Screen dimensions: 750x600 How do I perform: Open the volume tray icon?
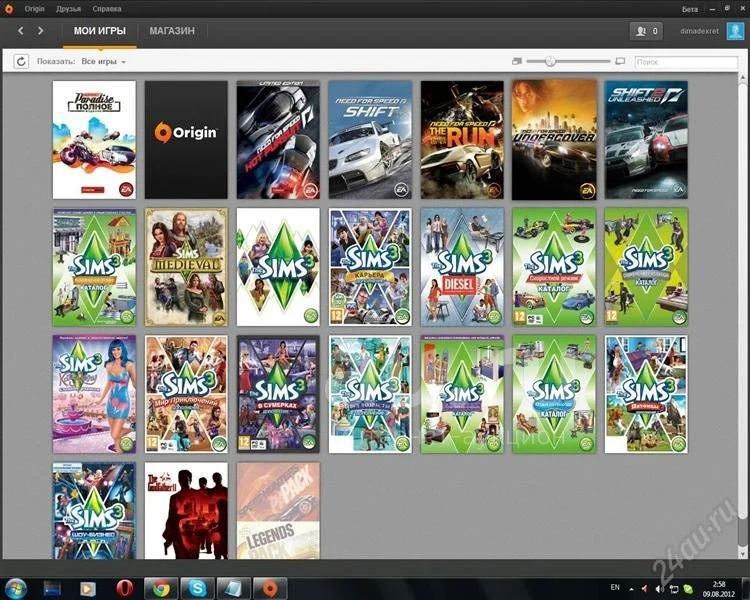pyautogui.click(x=659, y=589)
